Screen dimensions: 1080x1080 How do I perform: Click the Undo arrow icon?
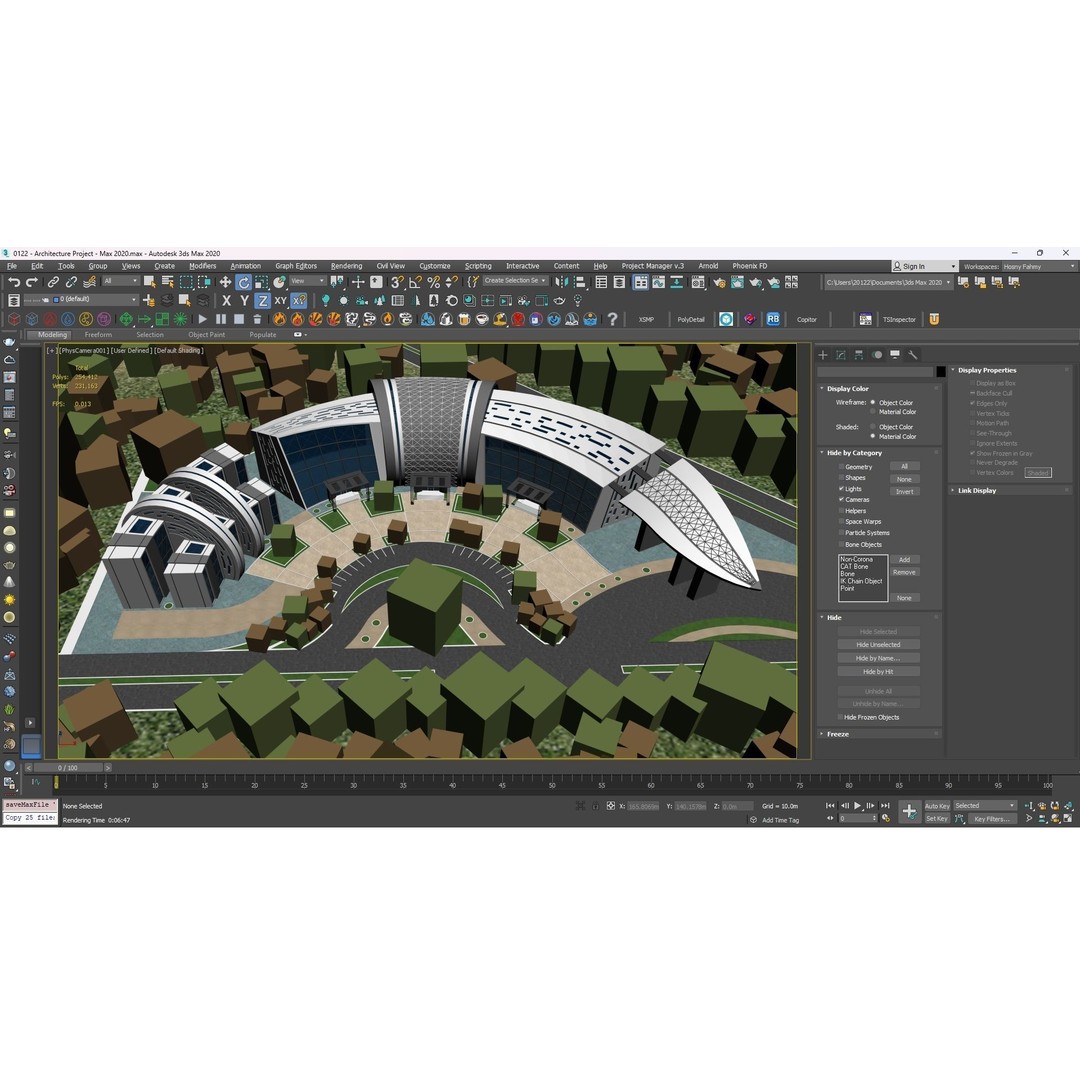point(14,282)
